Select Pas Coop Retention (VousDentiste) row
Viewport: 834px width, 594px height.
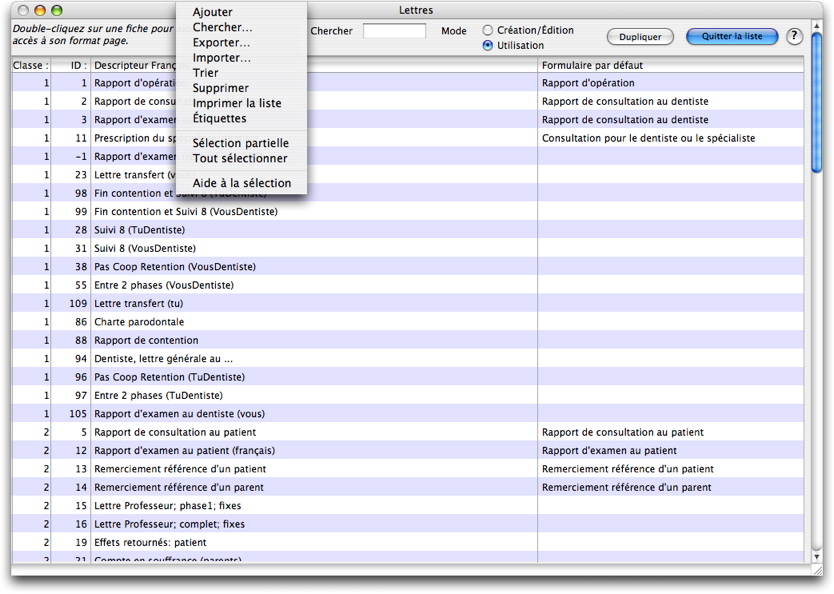pyautogui.click(x=407, y=266)
